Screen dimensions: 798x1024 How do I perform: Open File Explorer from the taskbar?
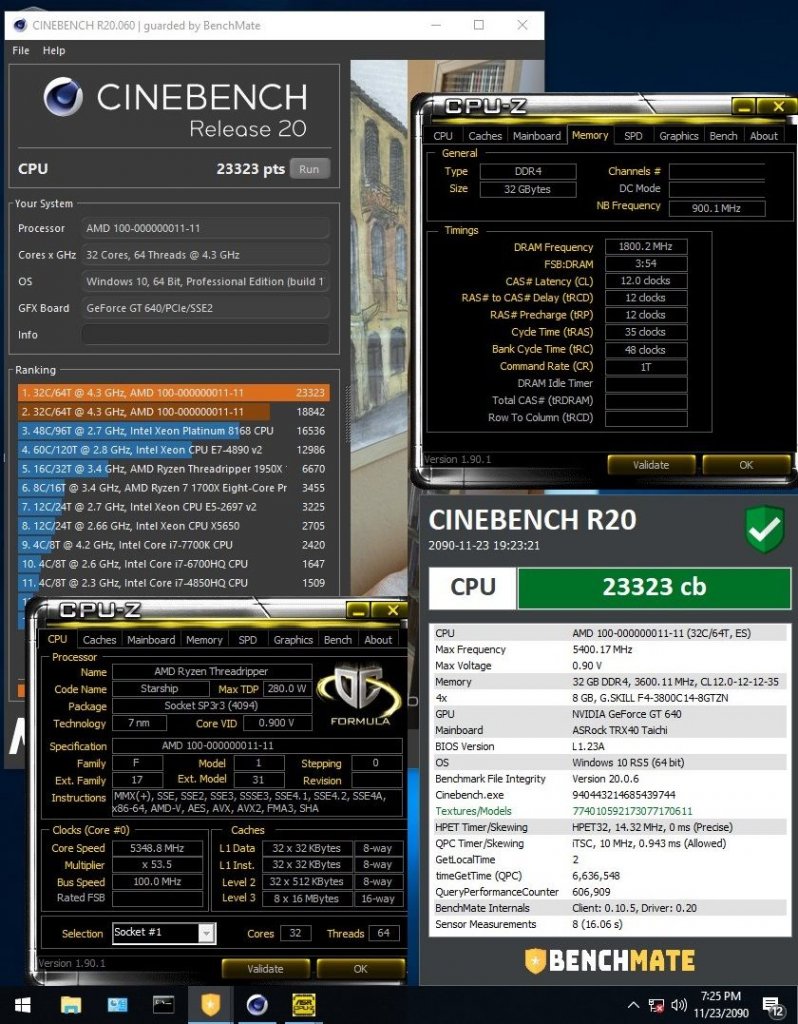point(71,1006)
